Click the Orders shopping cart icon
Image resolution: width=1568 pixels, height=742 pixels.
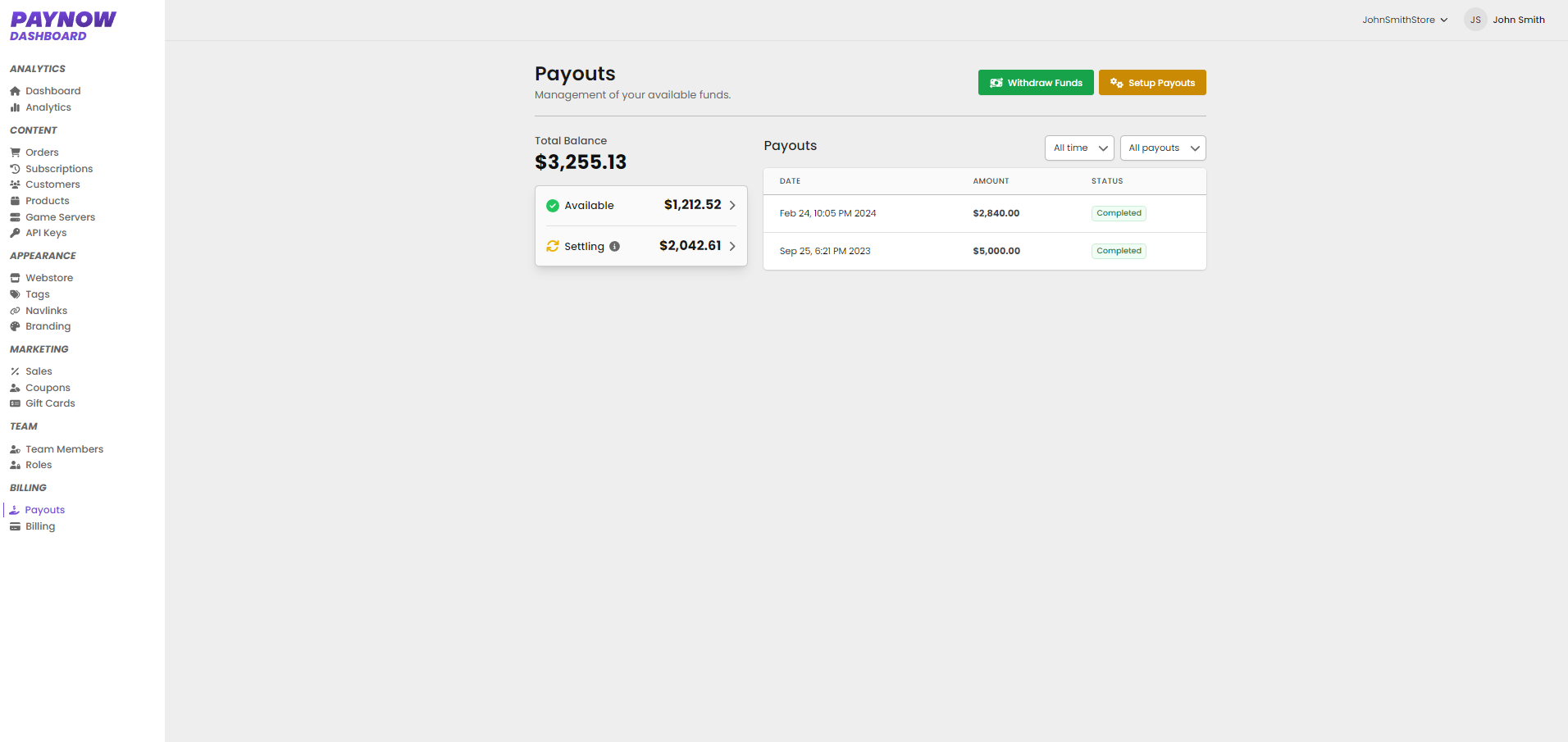click(15, 152)
